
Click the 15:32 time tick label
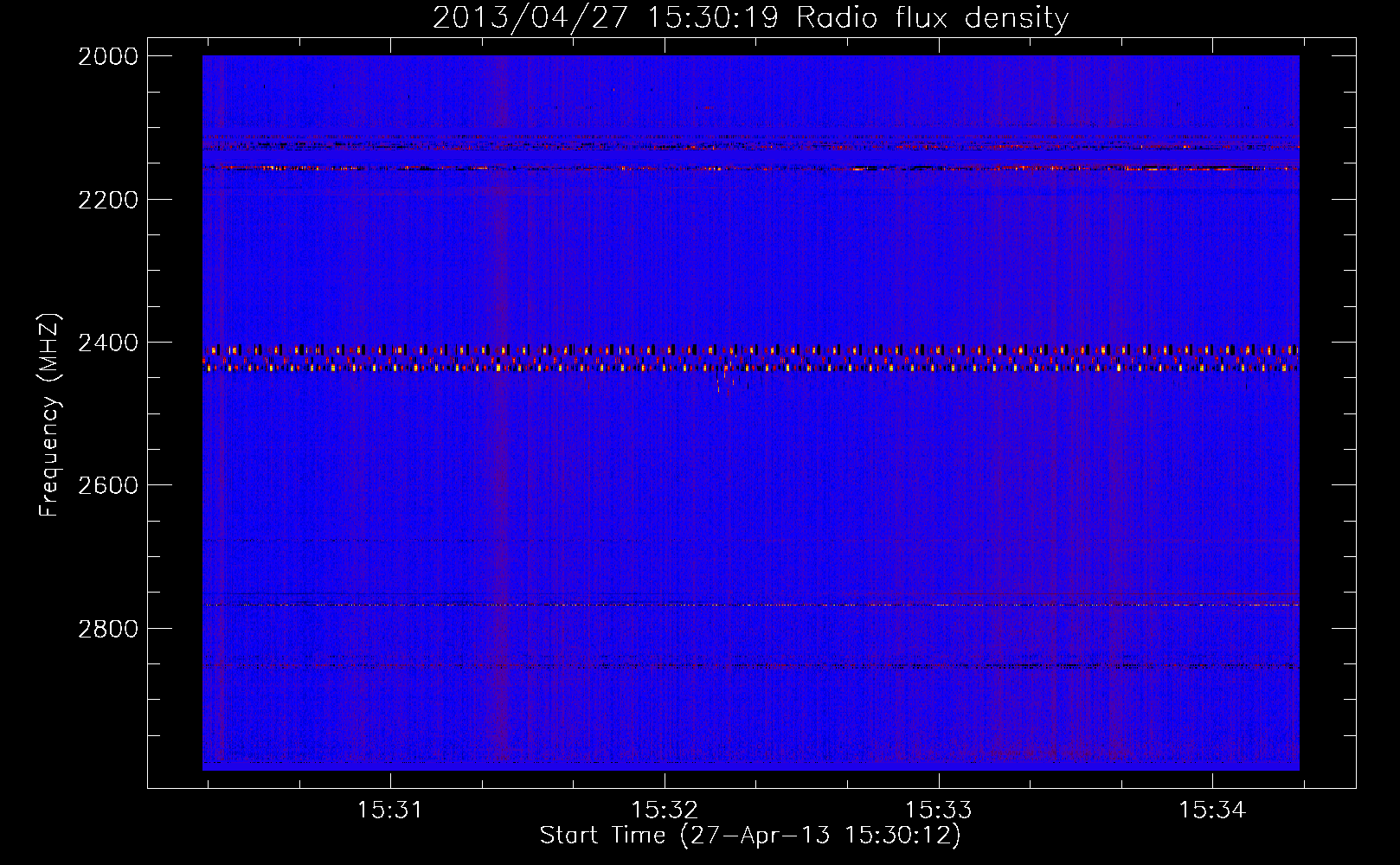[664, 810]
